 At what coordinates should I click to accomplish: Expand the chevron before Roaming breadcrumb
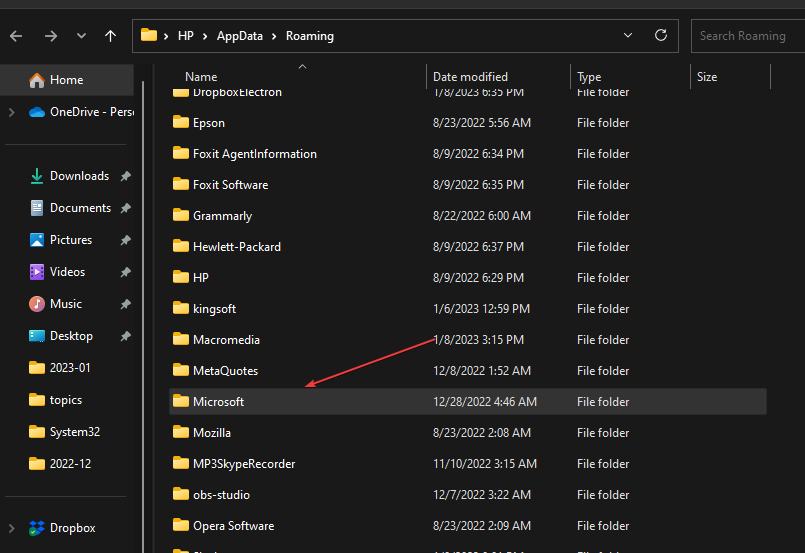(274, 36)
